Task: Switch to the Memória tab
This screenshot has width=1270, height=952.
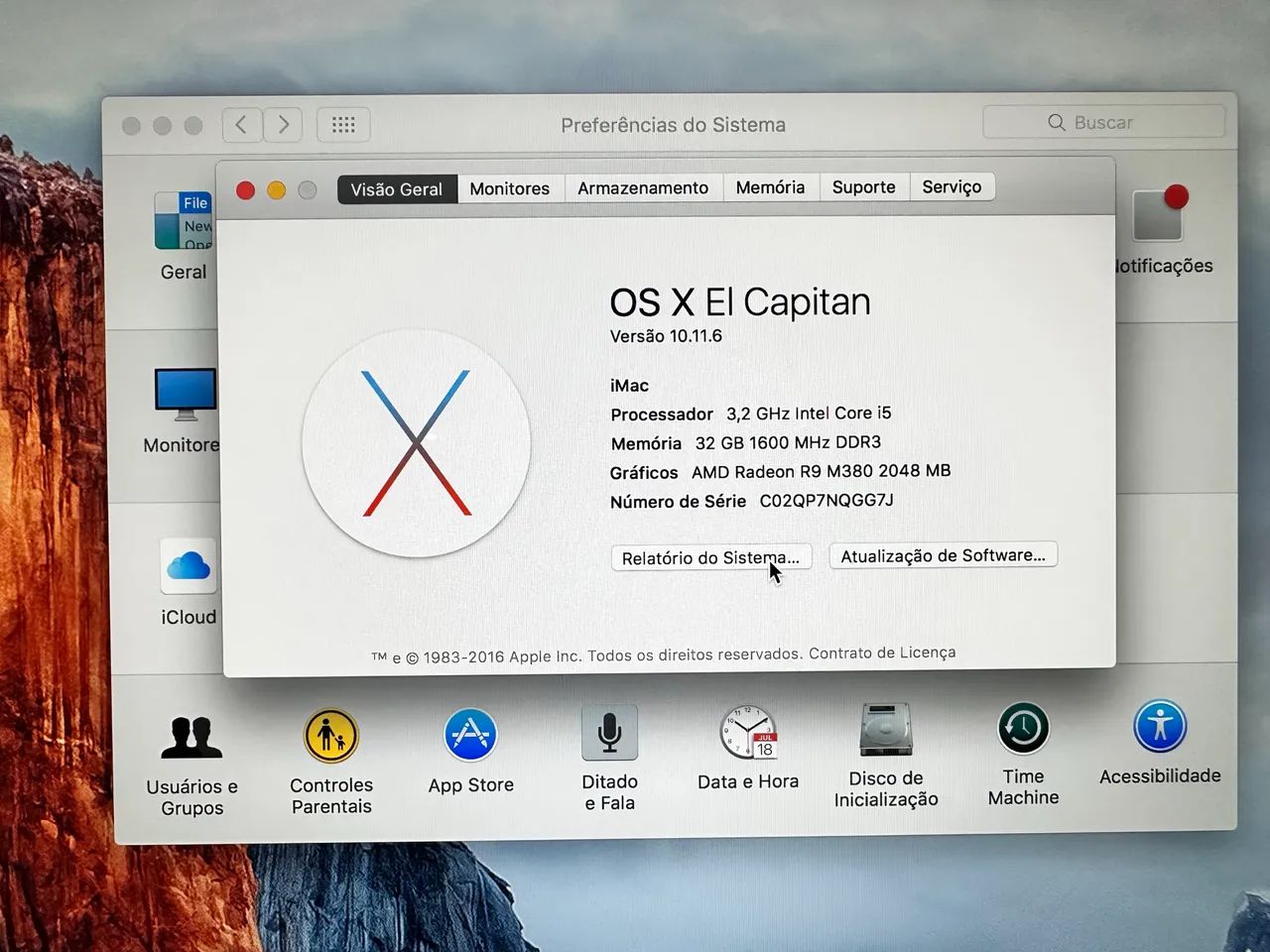Action: pyautogui.click(x=770, y=186)
